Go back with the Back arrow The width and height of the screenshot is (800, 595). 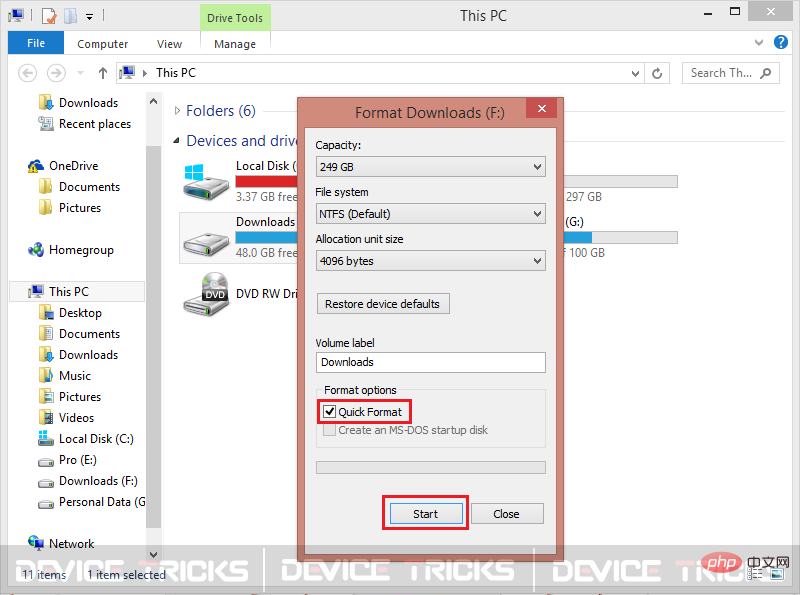pyautogui.click(x=28, y=73)
